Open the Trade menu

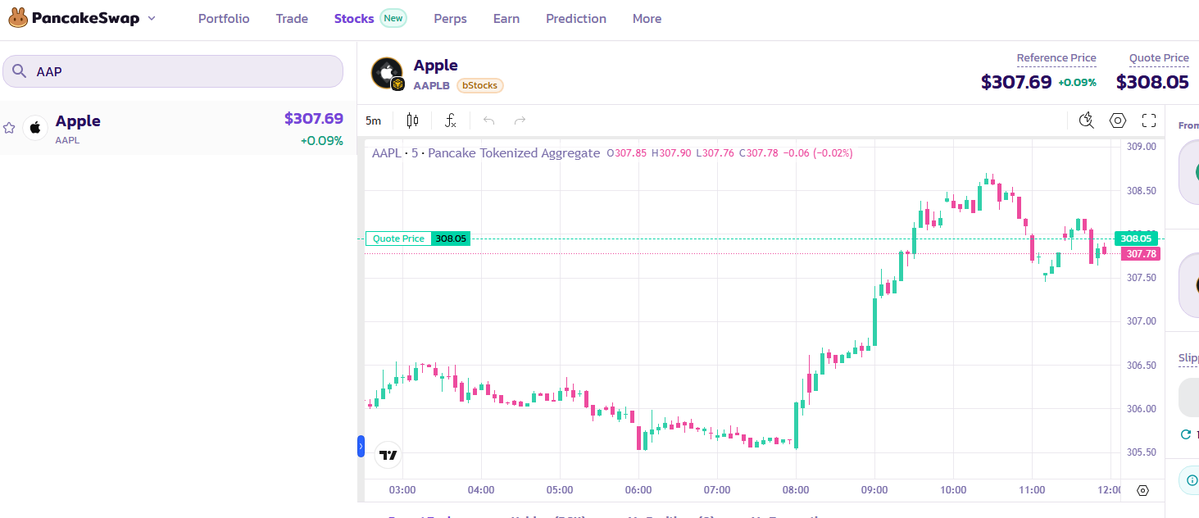pyautogui.click(x=292, y=18)
